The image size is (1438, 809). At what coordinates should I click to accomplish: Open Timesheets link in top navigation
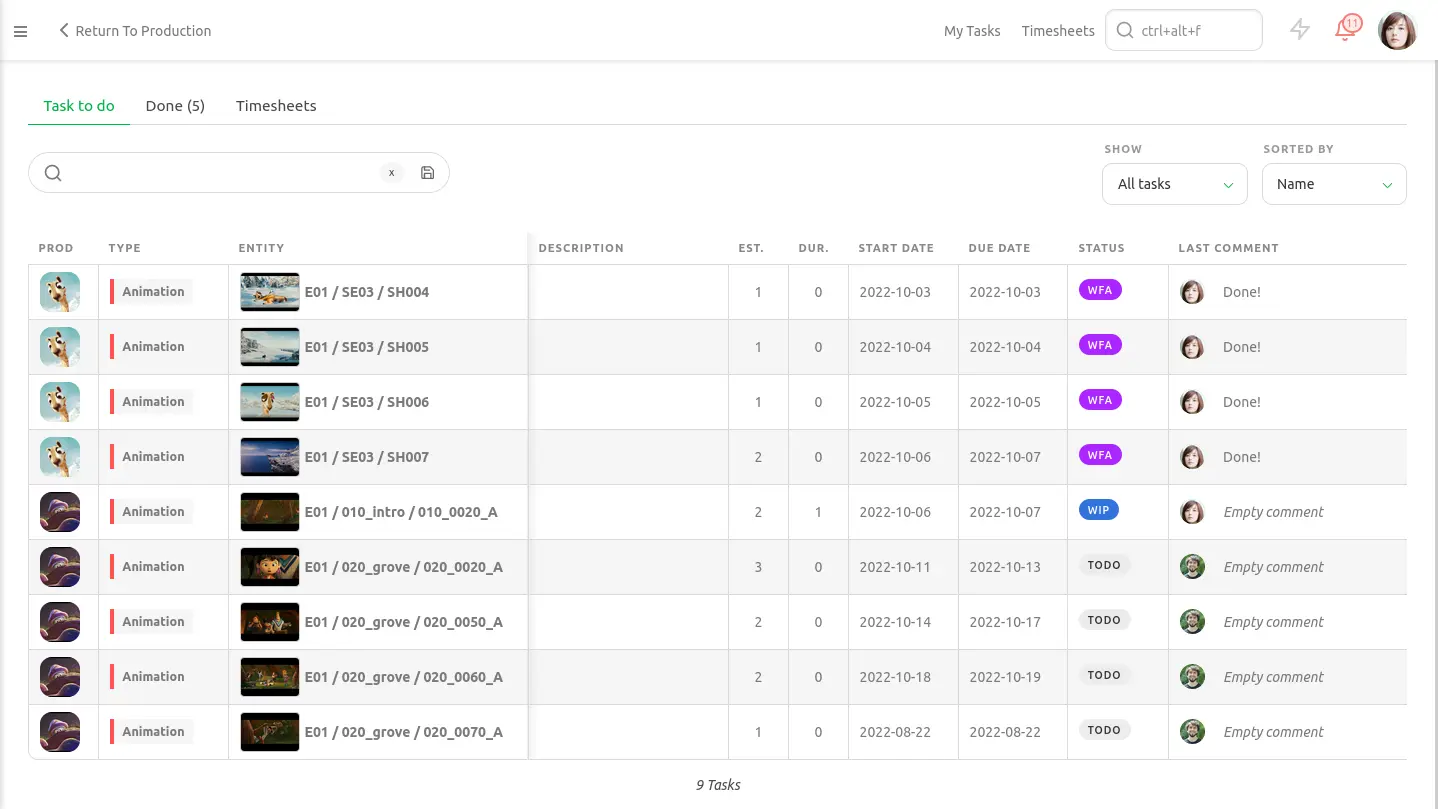(1057, 31)
